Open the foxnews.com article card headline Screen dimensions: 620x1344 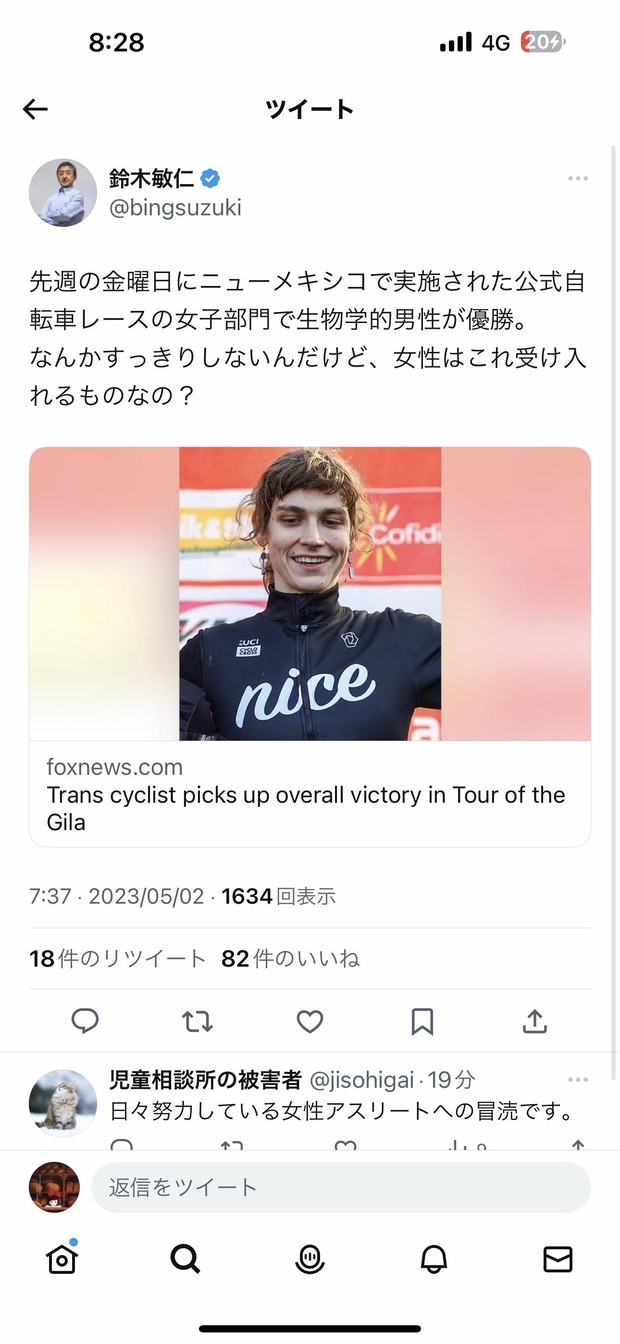tap(306, 808)
